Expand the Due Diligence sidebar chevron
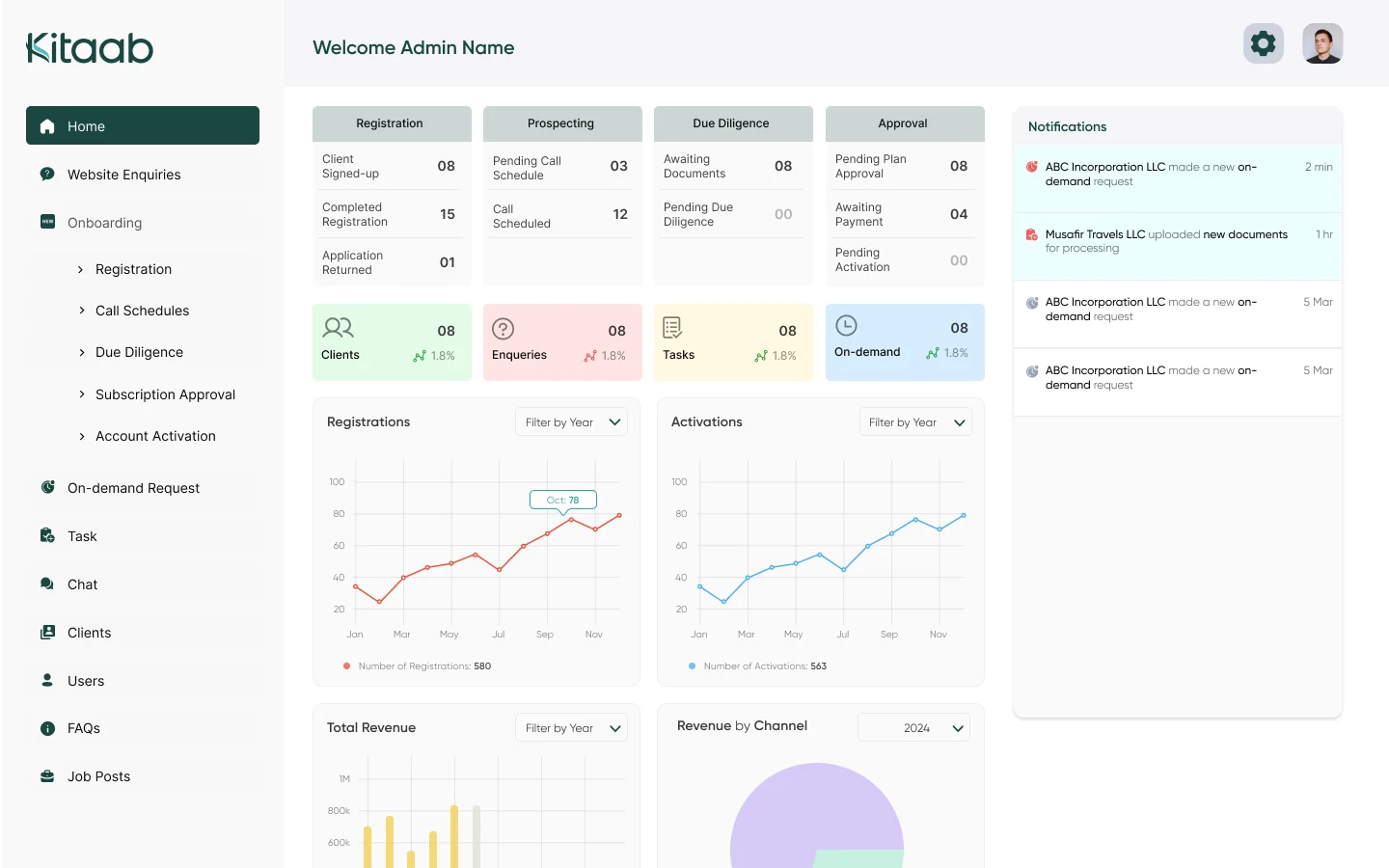1389x868 pixels. pyautogui.click(x=81, y=352)
